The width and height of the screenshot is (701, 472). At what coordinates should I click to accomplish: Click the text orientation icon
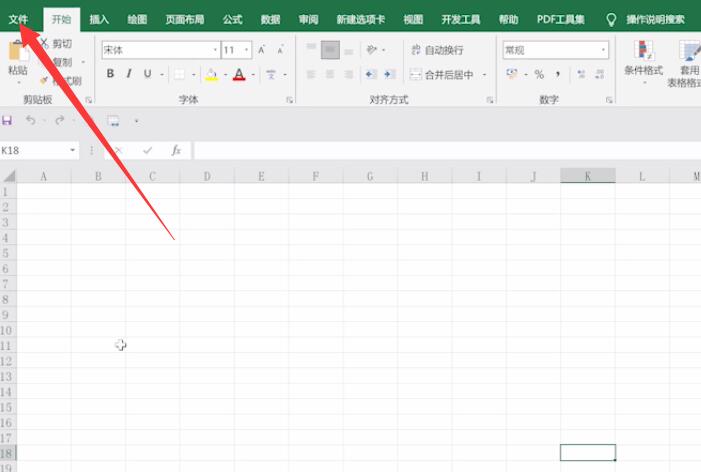pos(372,49)
